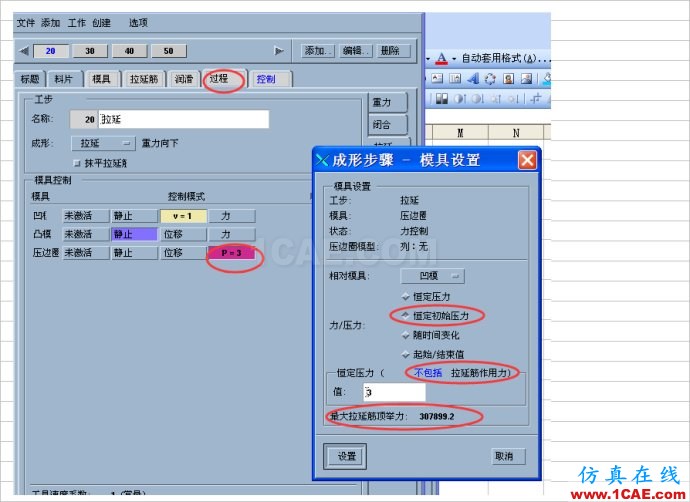Click the 重力 side button
Screen dimensions: 690x502
tap(387, 103)
